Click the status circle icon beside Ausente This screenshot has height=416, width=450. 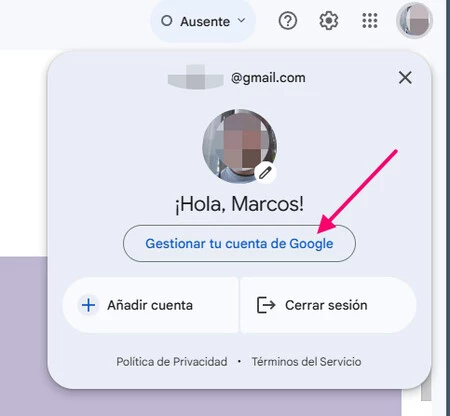tap(167, 21)
